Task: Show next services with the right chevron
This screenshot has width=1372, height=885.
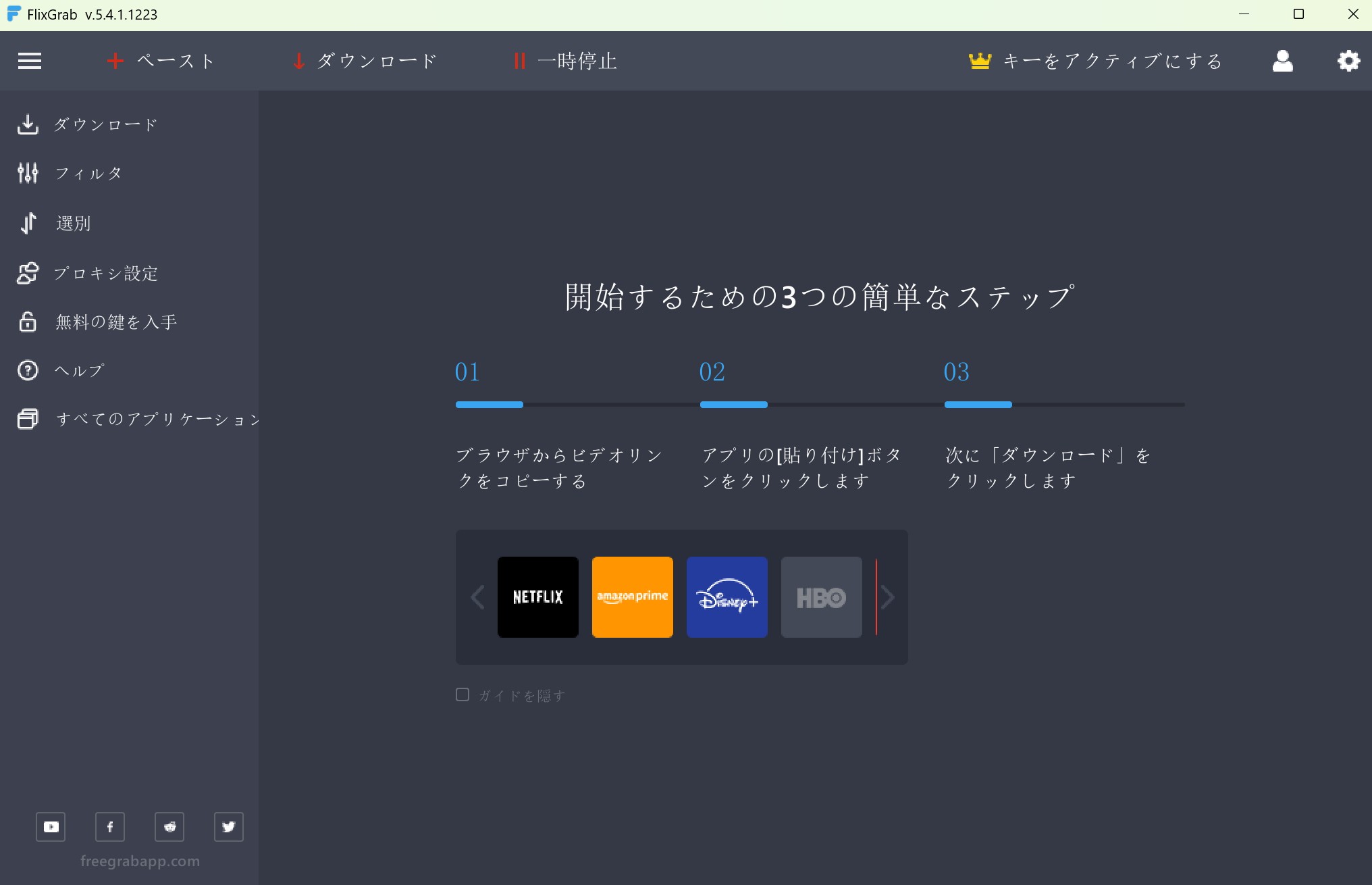Action: point(888,597)
